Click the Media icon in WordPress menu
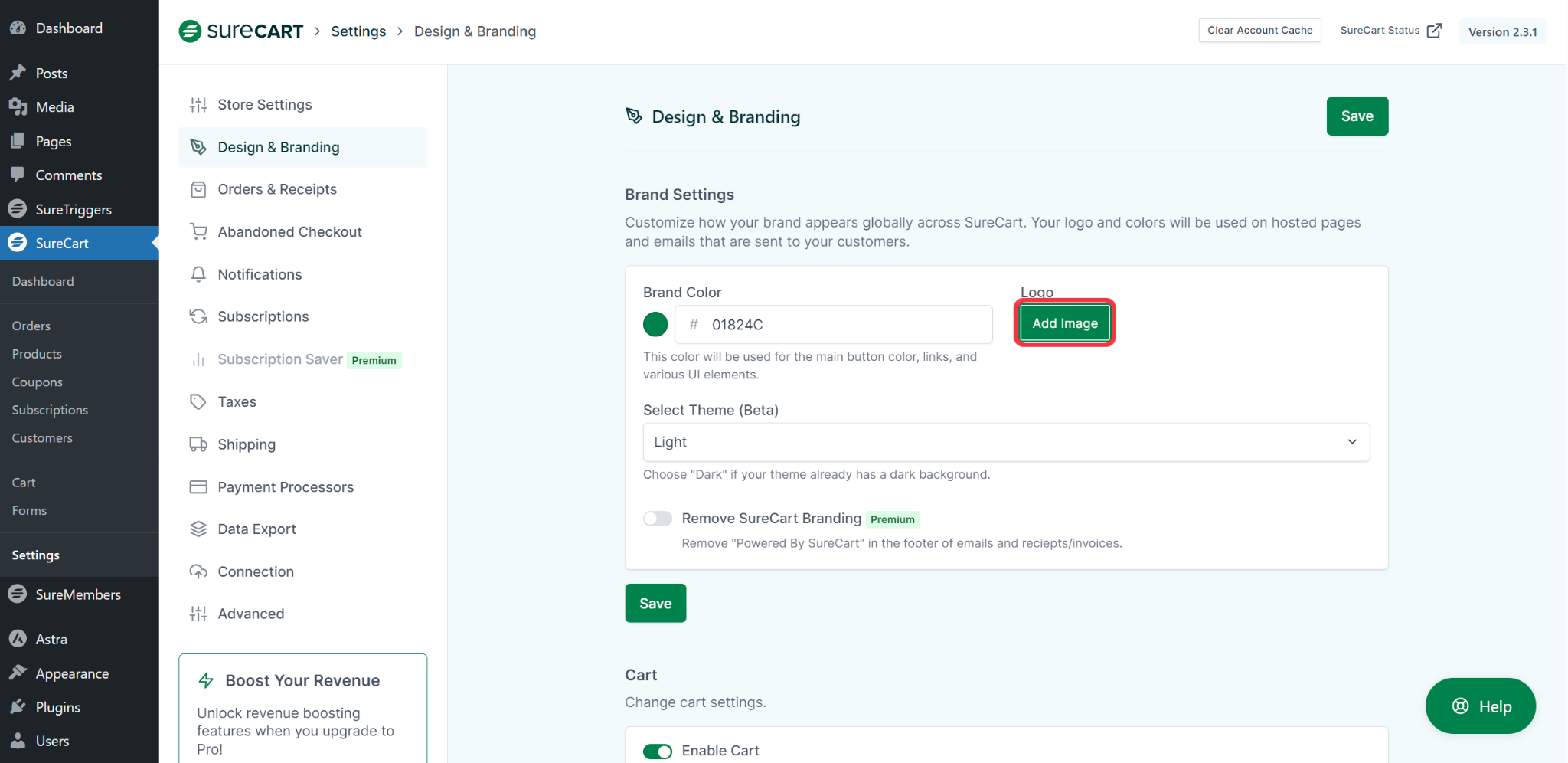The width and height of the screenshot is (1568, 763). click(18, 106)
